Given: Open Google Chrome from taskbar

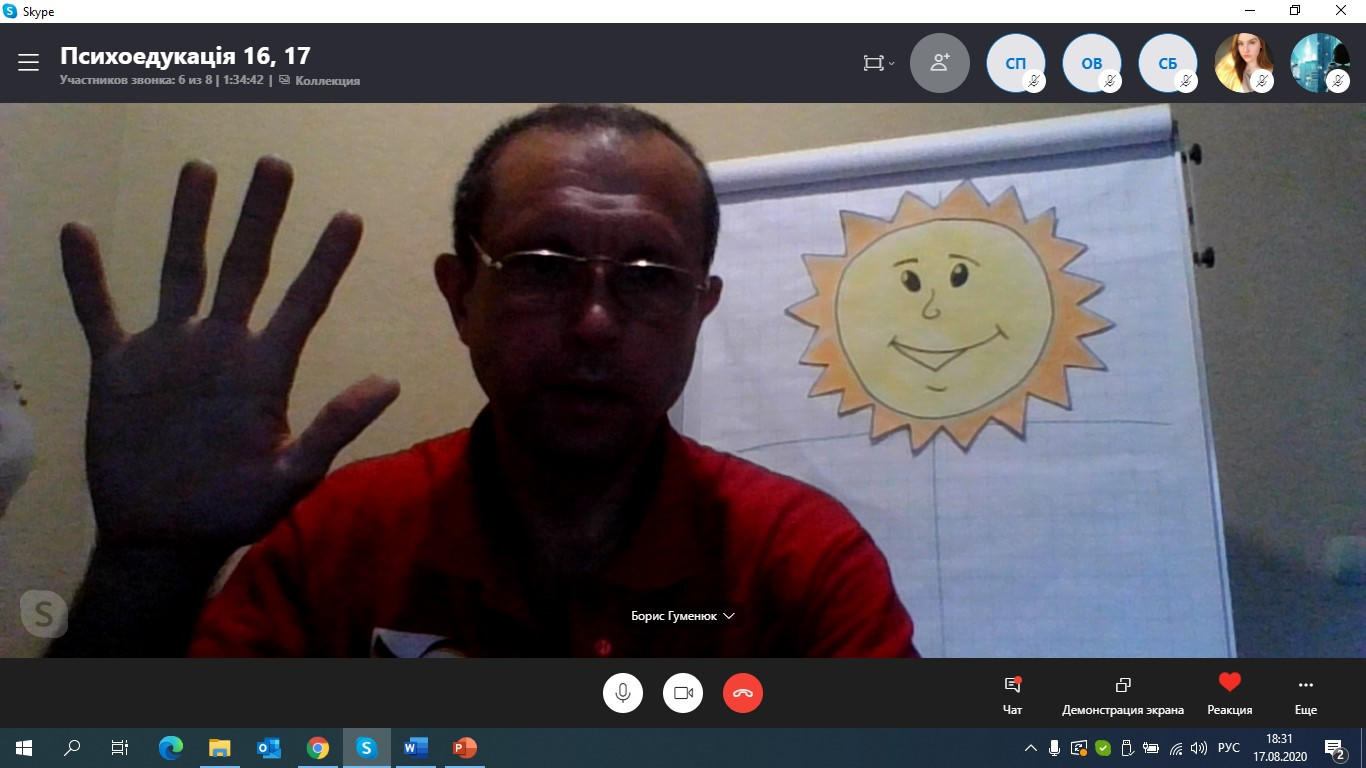Looking at the screenshot, I should point(318,747).
